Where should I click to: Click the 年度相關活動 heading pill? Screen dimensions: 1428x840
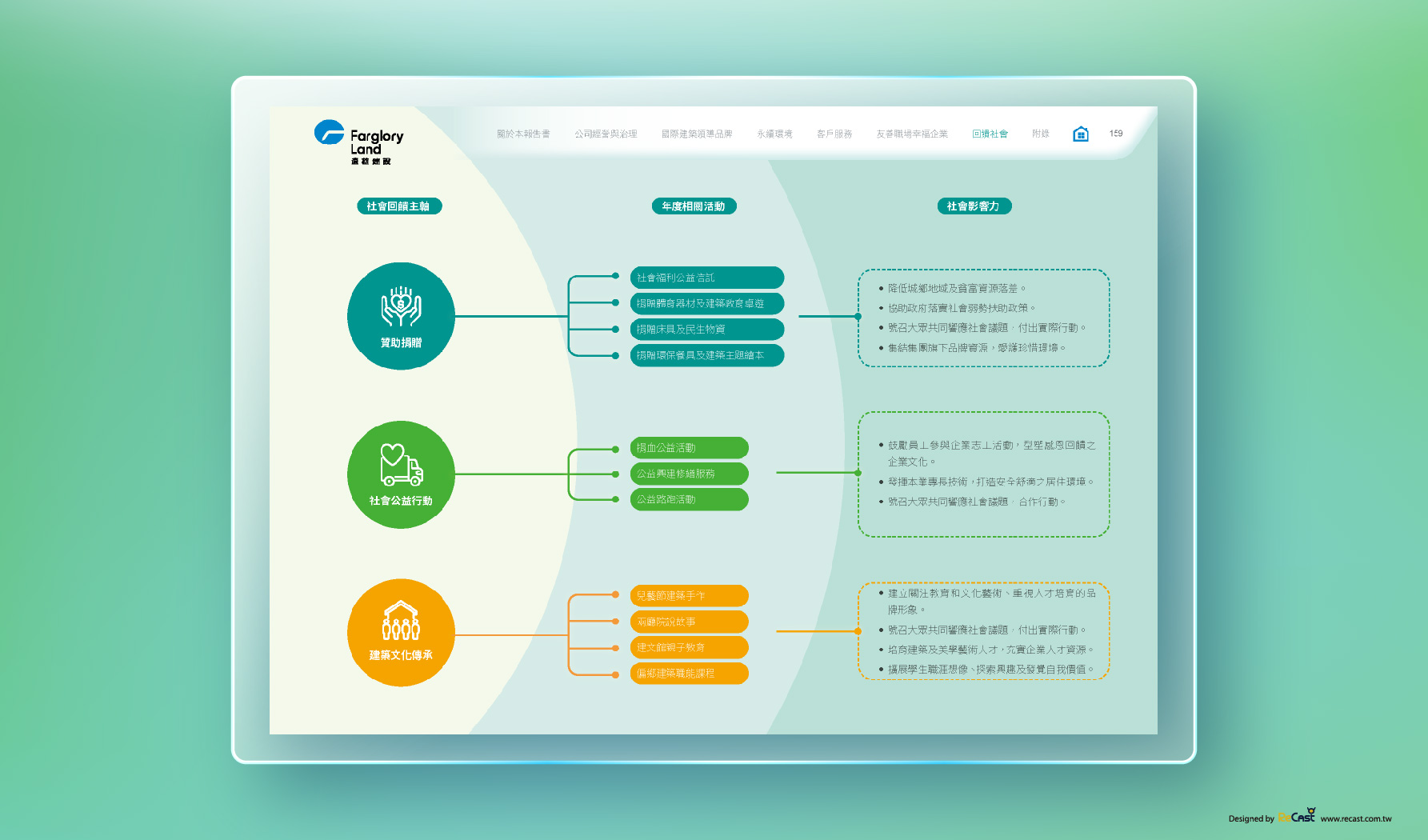coord(694,206)
